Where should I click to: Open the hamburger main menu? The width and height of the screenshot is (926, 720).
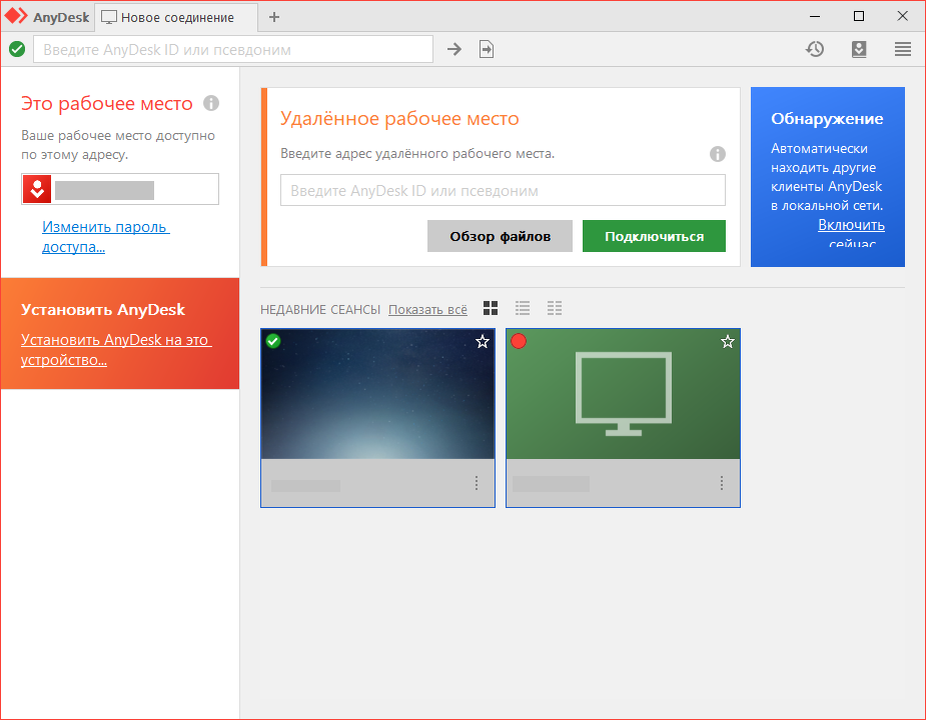[902, 49]
